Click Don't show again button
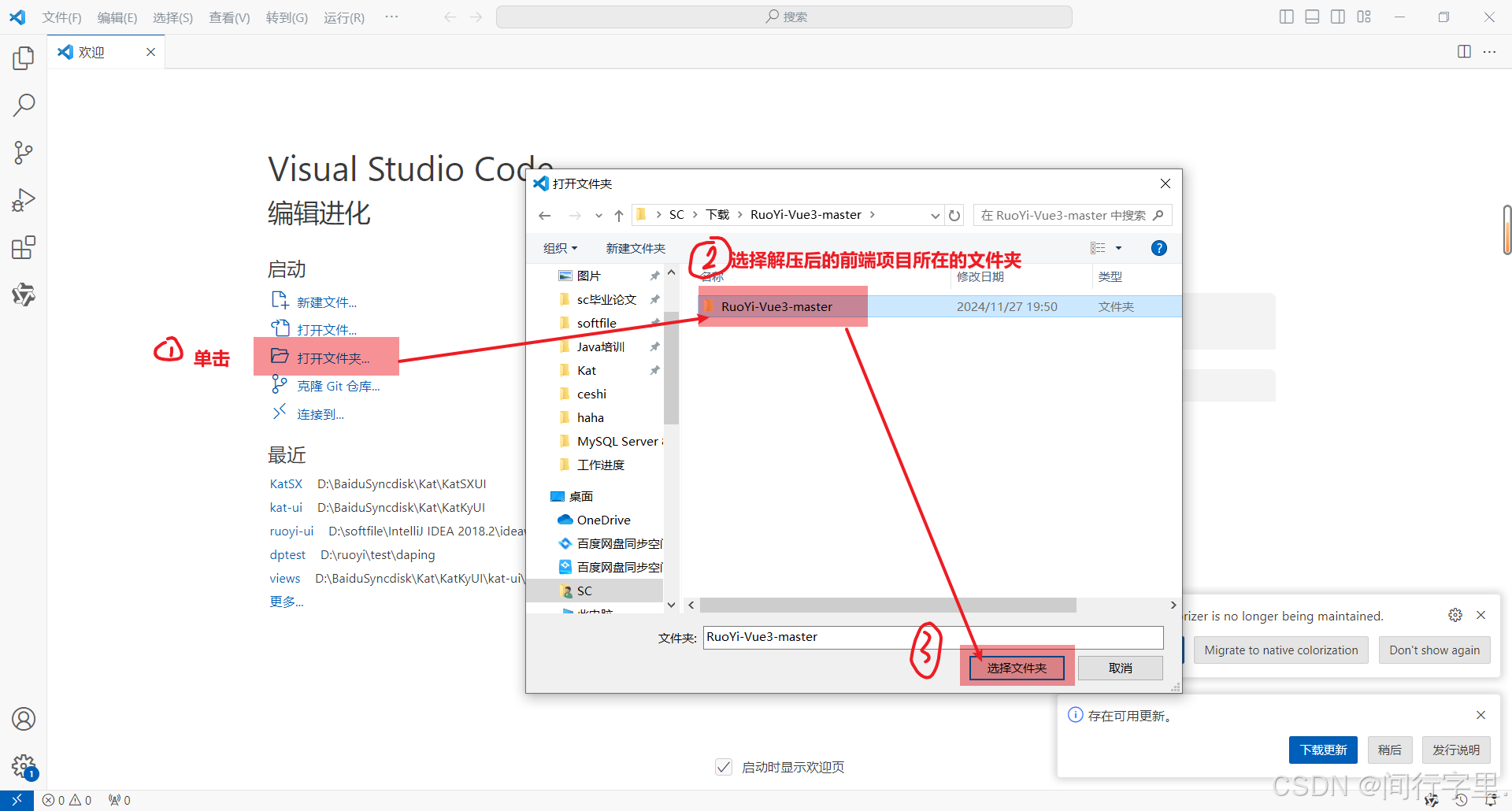The image size is (1512, 811). coord(1434,650)
